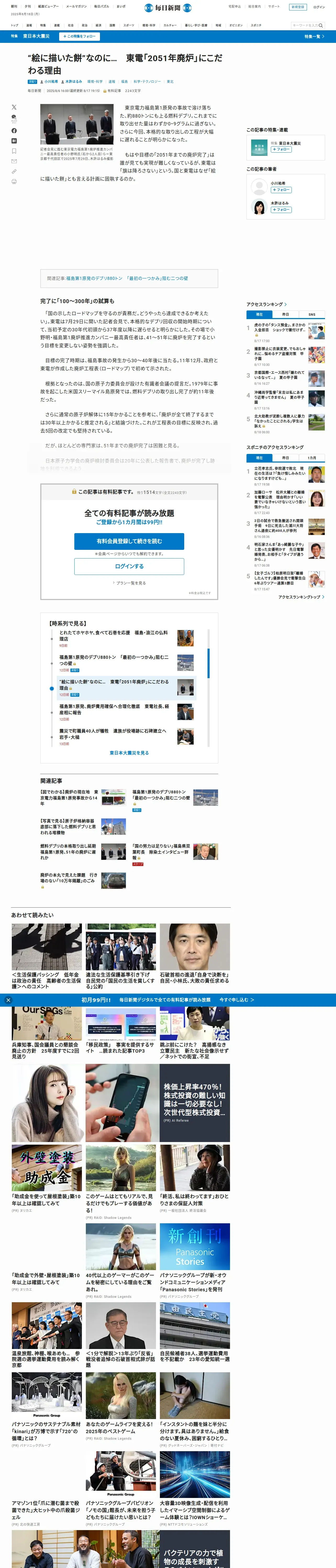This screenshot has width=336, height=1568.
Task: Open related article 【図でわかる】廃炉の現在地
Action: [x=69, y=798]
